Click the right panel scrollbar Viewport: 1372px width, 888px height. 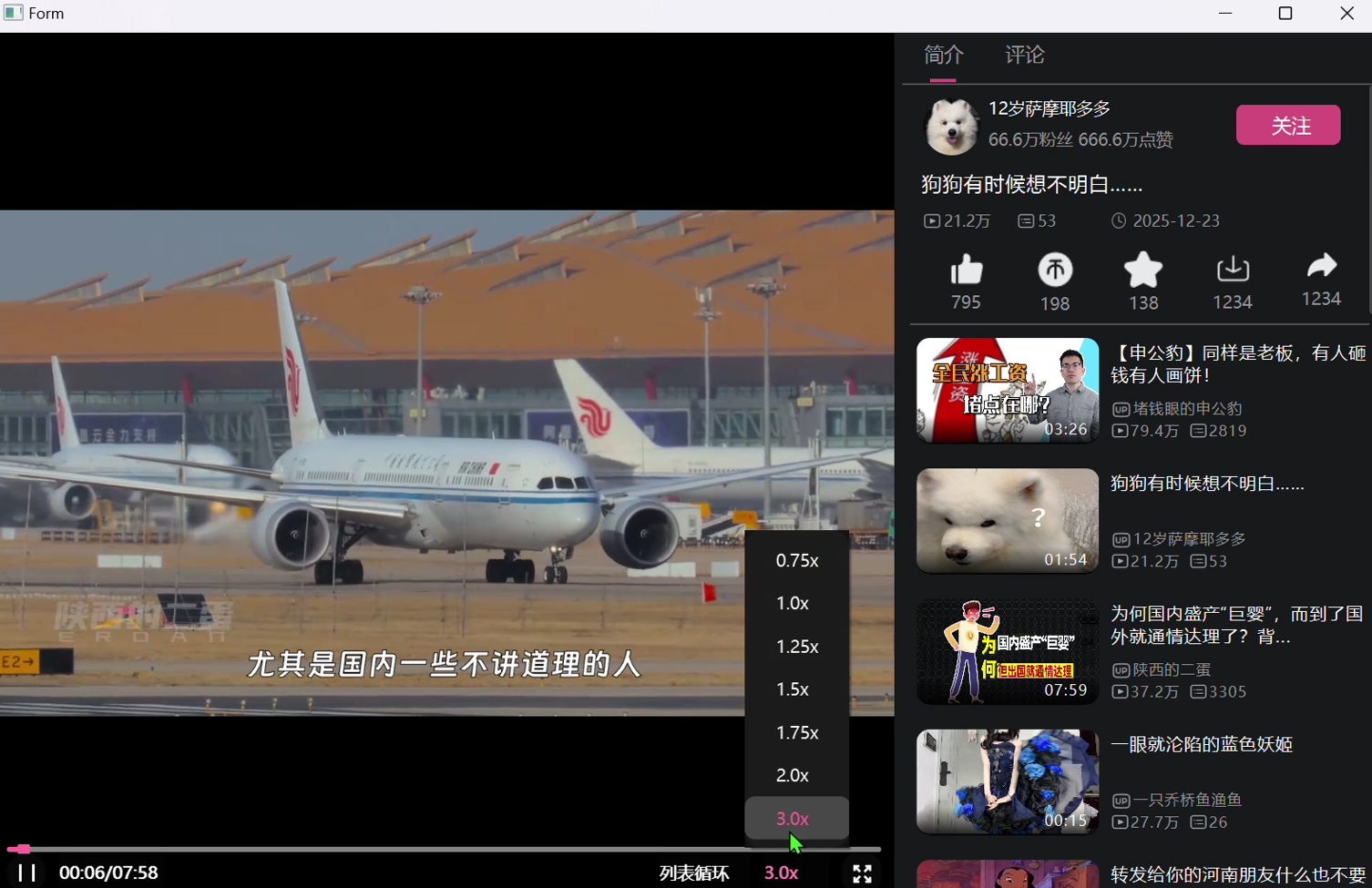pos(1369,200)
